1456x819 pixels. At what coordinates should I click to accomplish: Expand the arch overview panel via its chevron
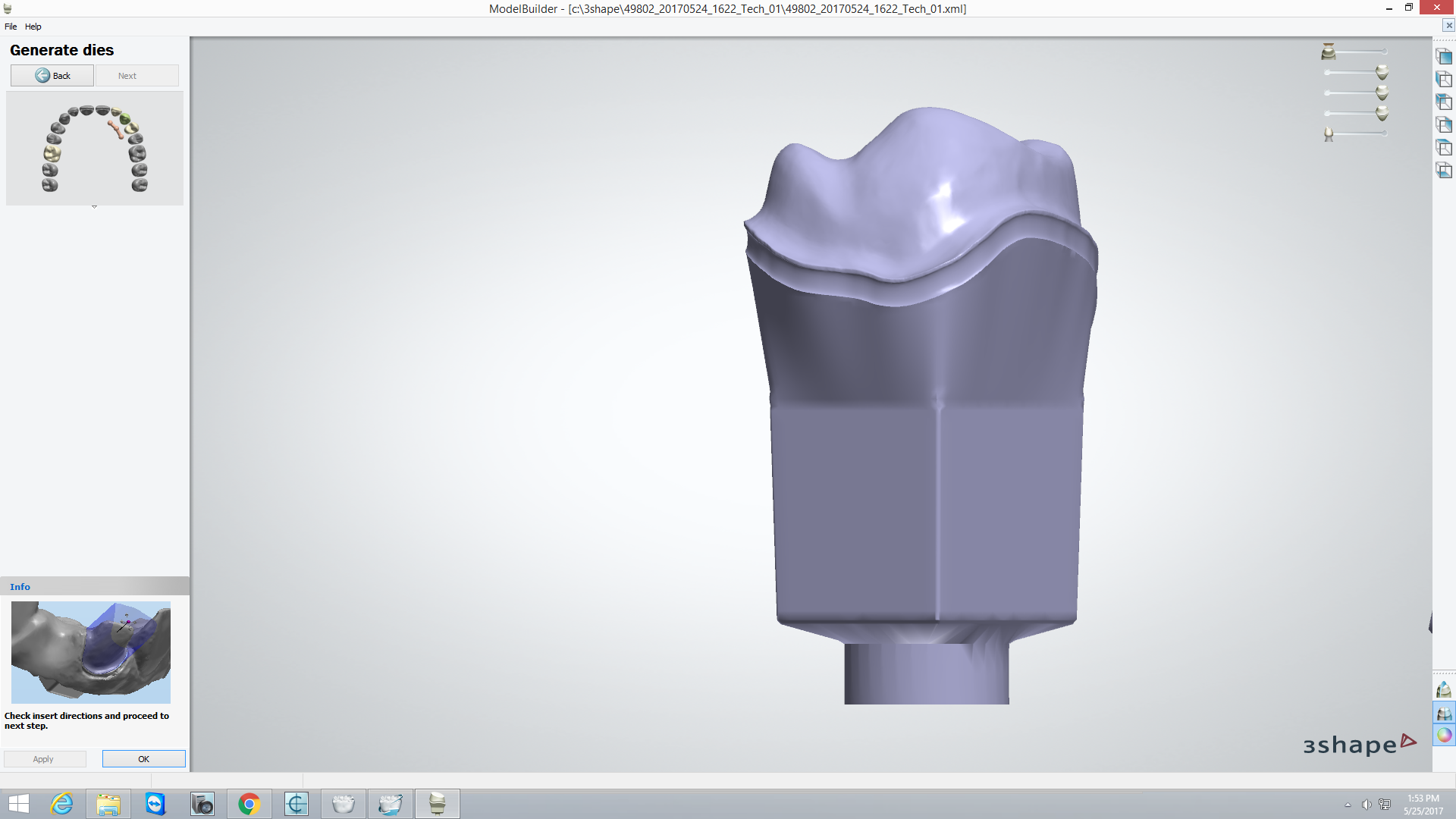pos(94,206)
